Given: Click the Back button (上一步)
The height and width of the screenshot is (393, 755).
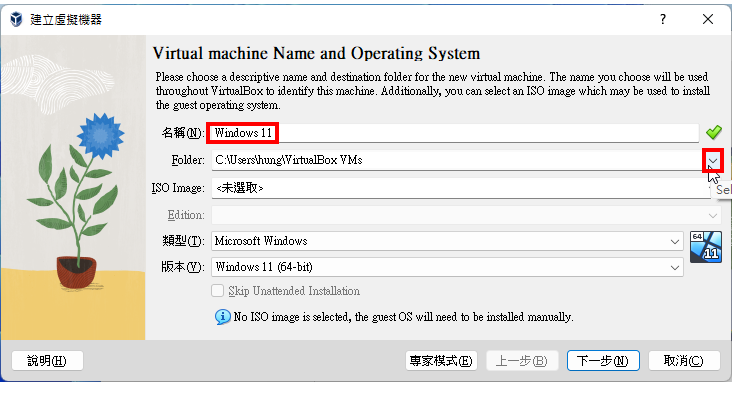Looking at the screenshot, I should (522, 361).
